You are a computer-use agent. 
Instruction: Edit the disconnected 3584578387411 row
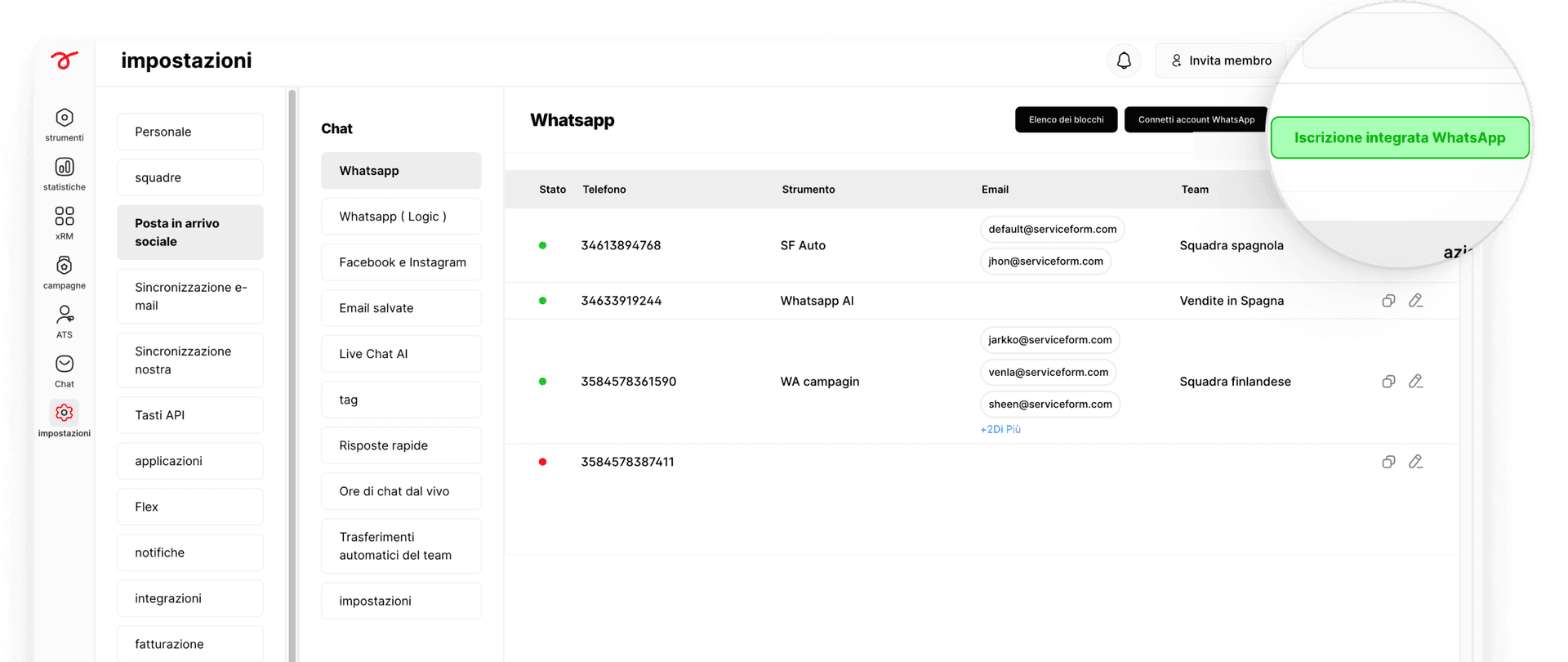click(1416, 462)
